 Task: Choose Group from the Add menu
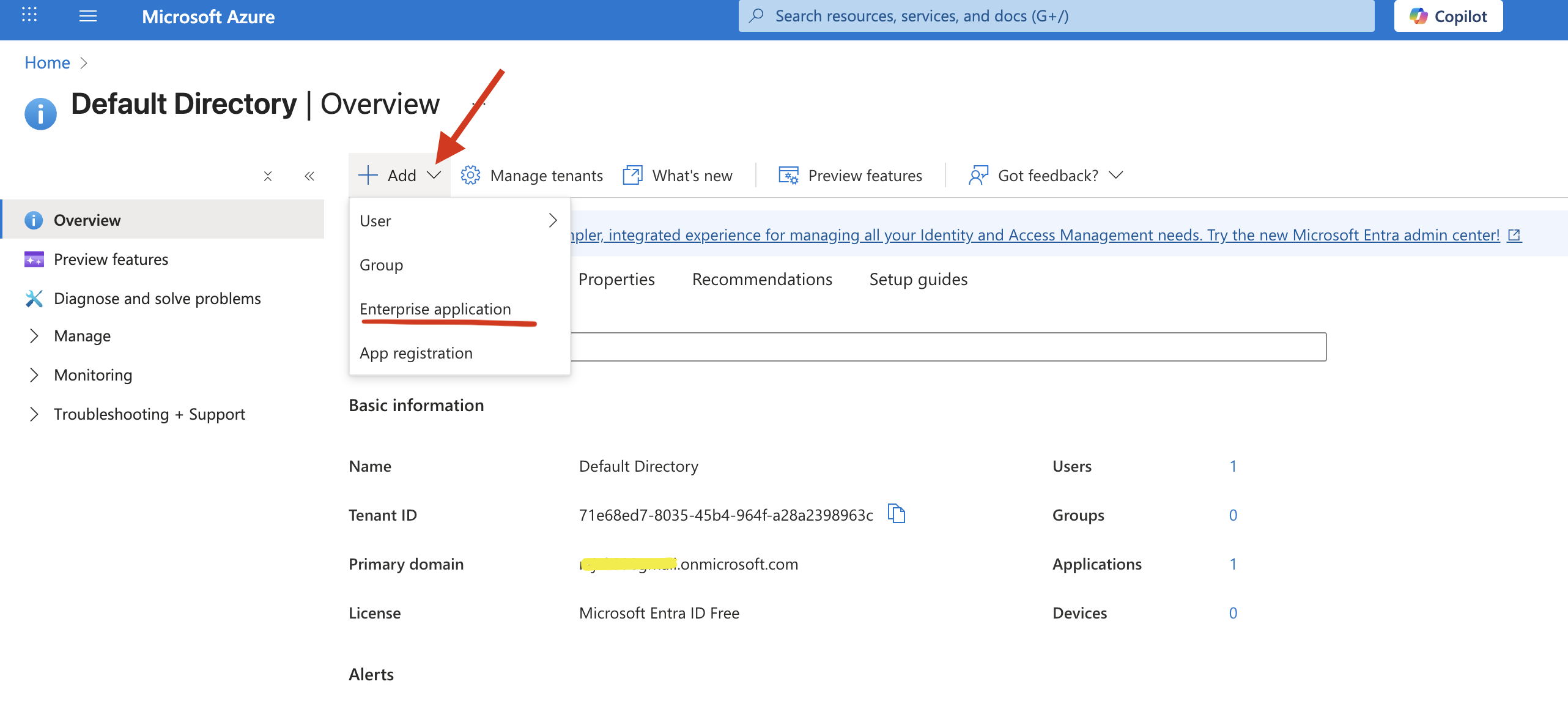point(459,265)
